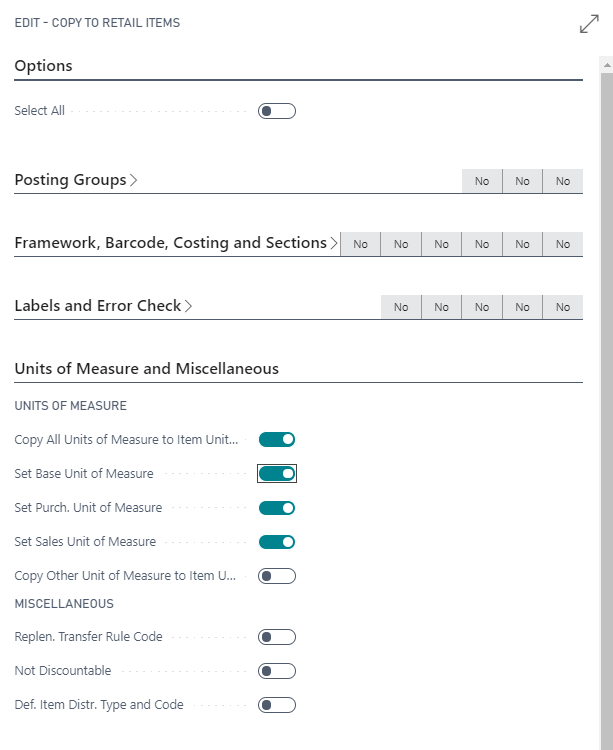Disable Copy All Units of Measure toggle
This screenshot has height=750, width=613.
277,439
